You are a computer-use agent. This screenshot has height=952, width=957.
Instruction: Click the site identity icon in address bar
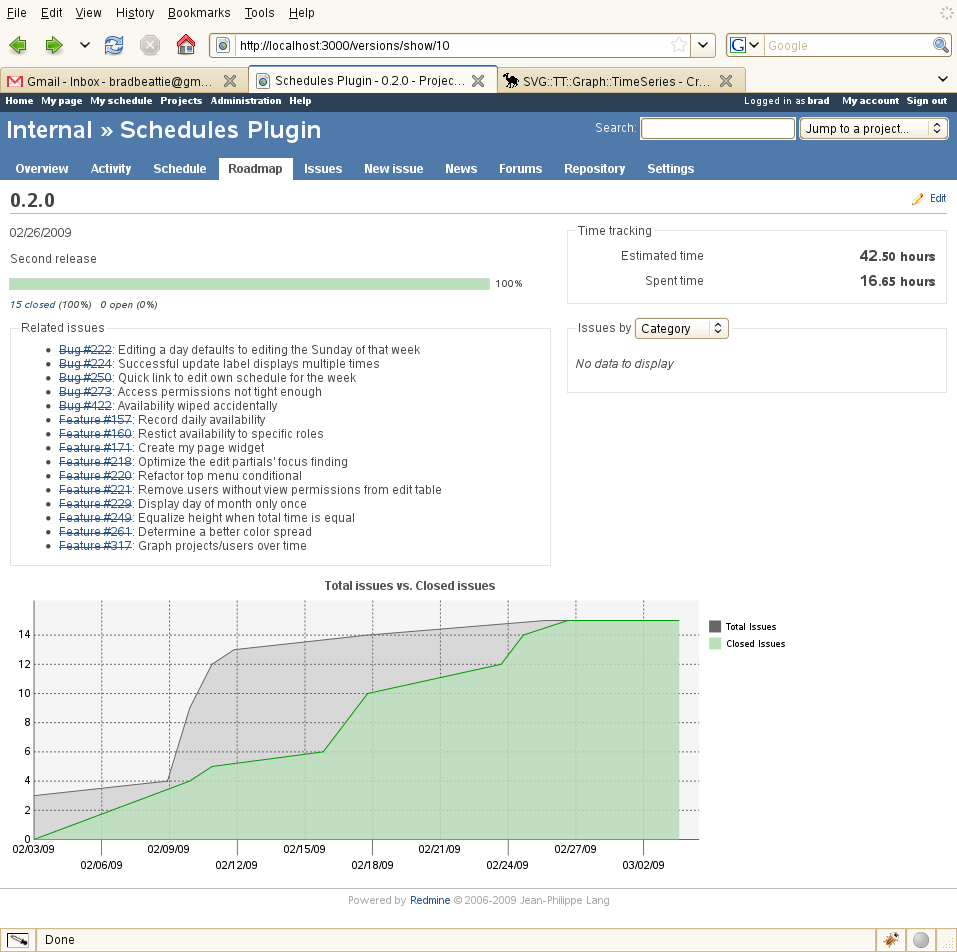(223, 45)
